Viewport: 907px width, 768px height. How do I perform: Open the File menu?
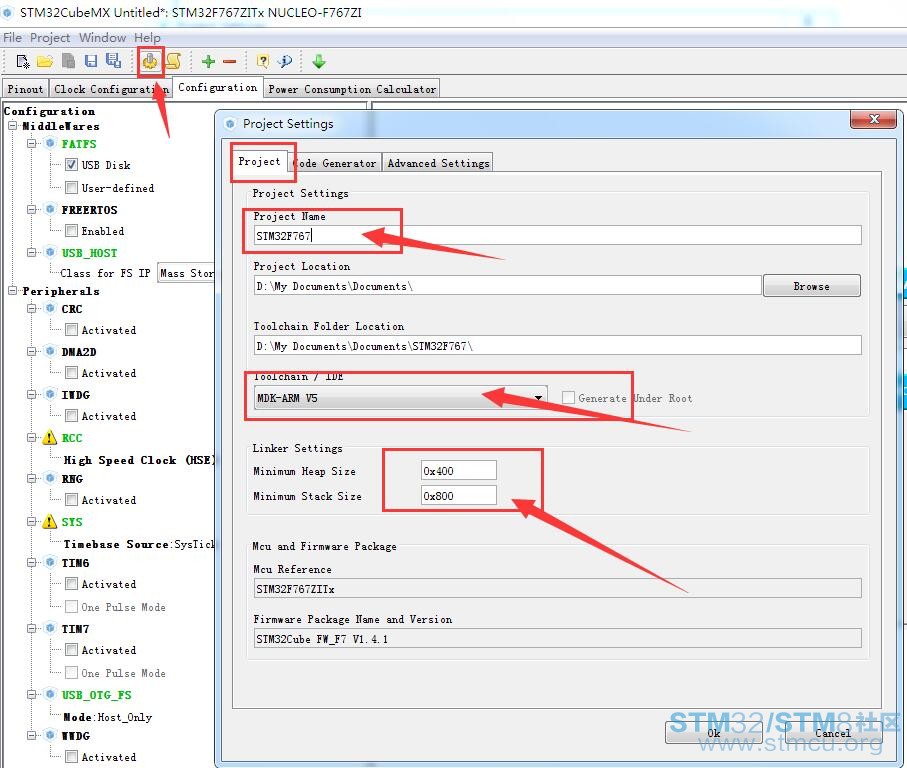click(13, 38)
